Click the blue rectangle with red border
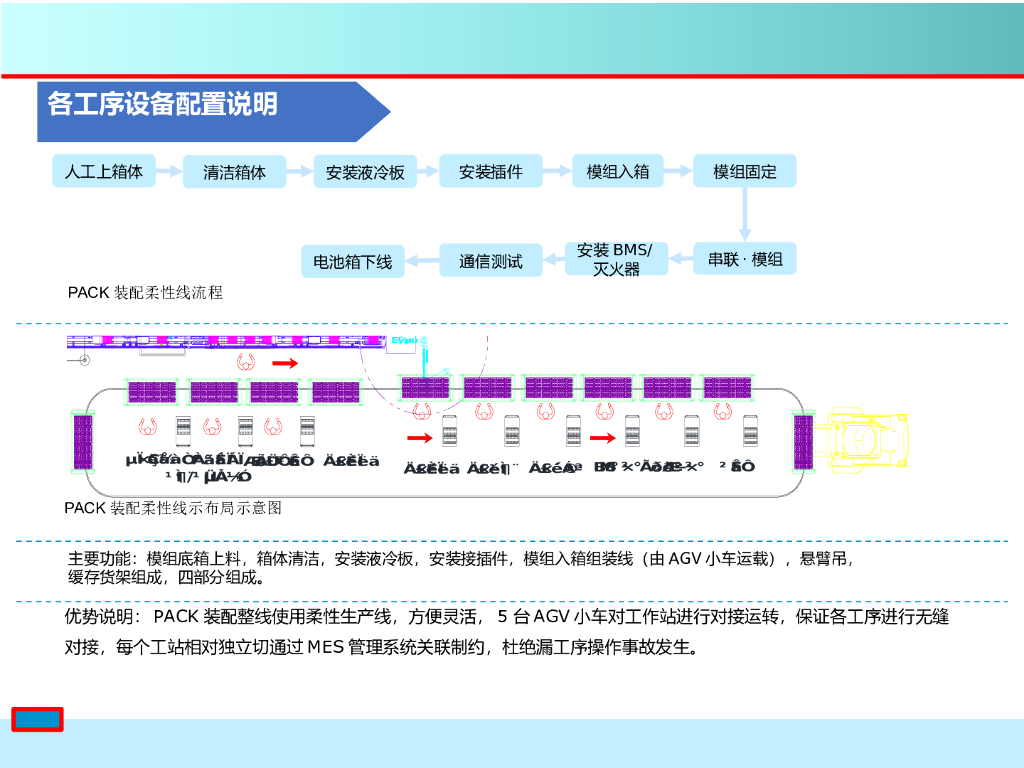This screenshot has width=1024, height=768. [37, 719]
